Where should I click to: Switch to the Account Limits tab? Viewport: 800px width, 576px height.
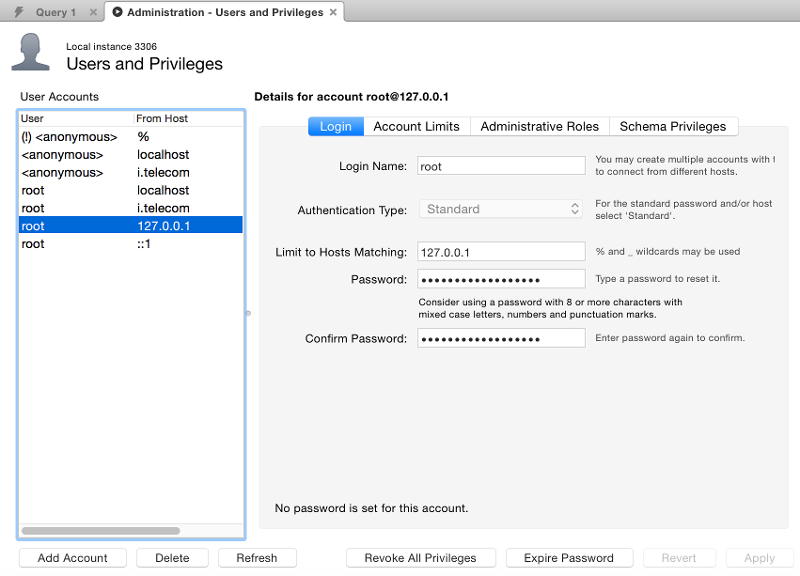[416, 126]
